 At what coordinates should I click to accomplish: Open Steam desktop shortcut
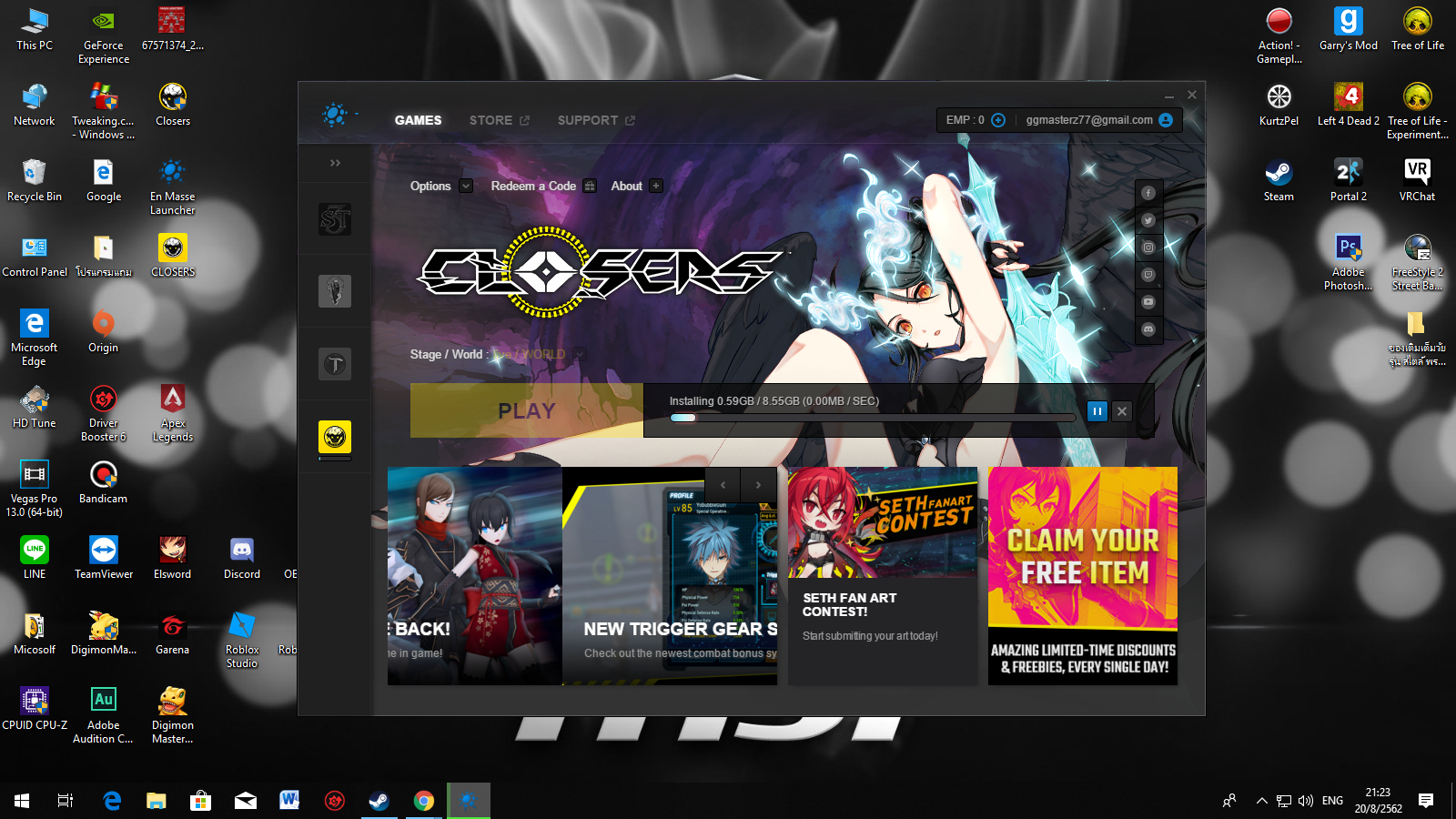pyautogui.click(x=1279, y=180)
